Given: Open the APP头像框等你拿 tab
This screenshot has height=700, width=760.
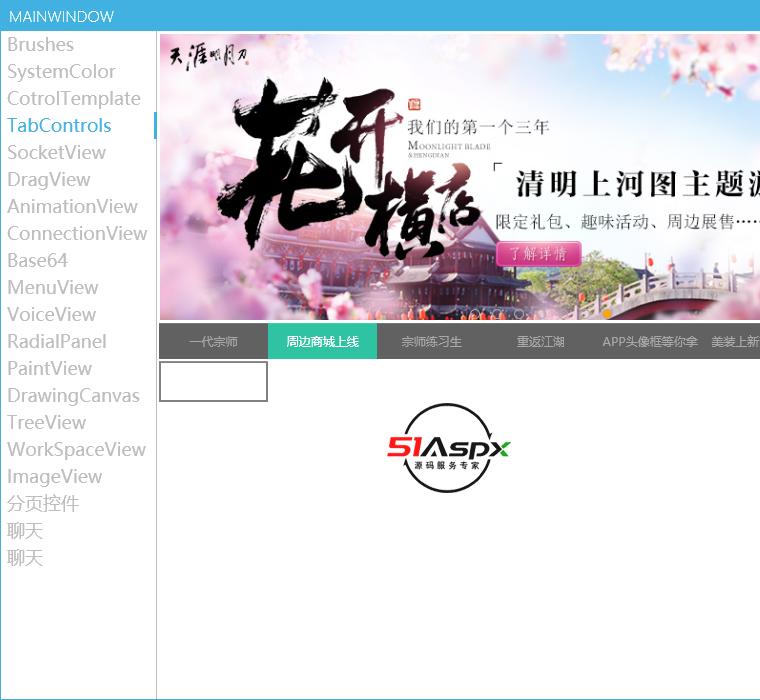Looking at the screenshot, I should point(649,341).
